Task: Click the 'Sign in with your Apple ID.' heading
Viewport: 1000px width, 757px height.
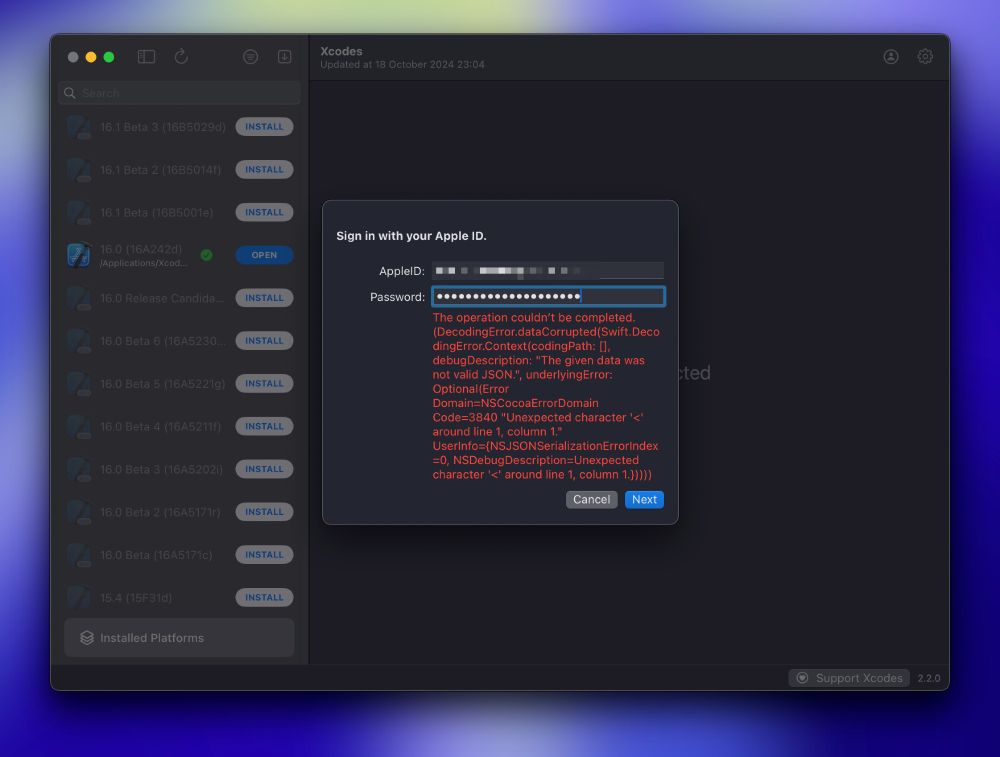Action: point(411,236)
